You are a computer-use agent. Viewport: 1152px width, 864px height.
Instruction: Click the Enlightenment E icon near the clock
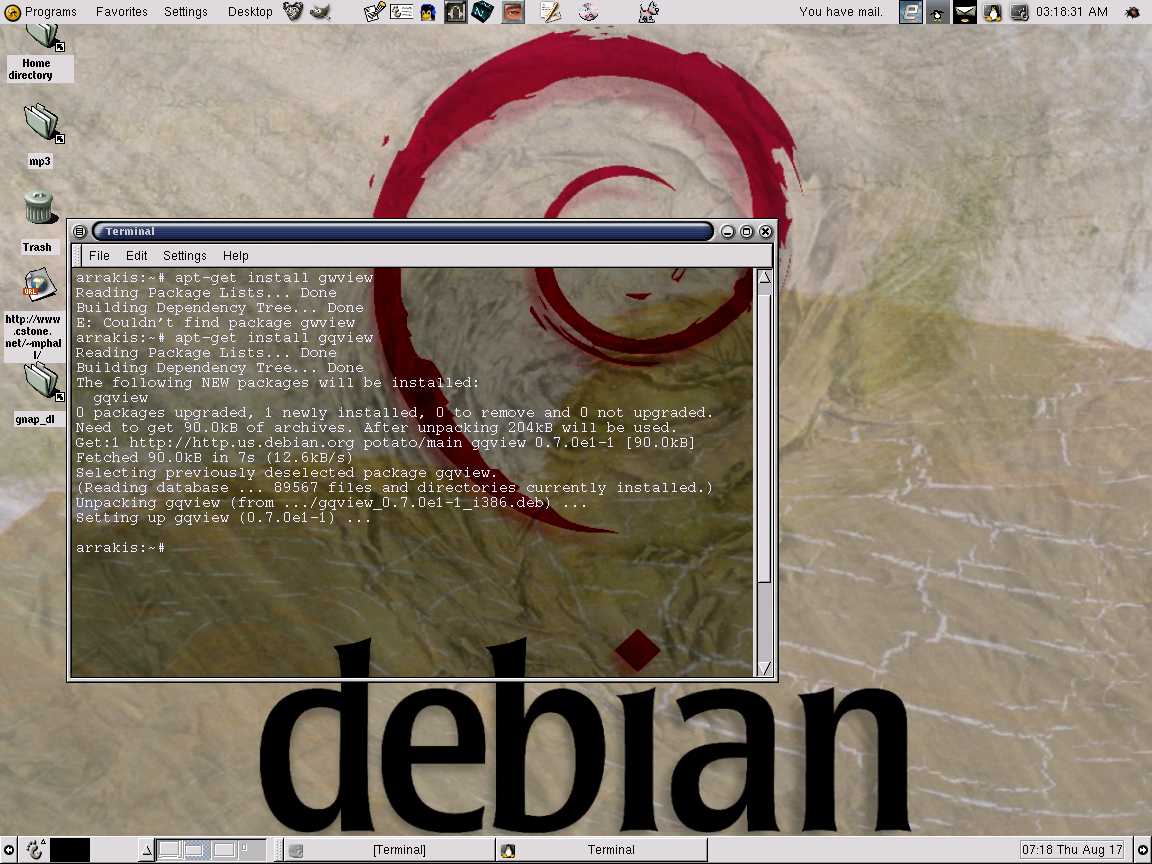pyautogui.click(x=909, y=12)
